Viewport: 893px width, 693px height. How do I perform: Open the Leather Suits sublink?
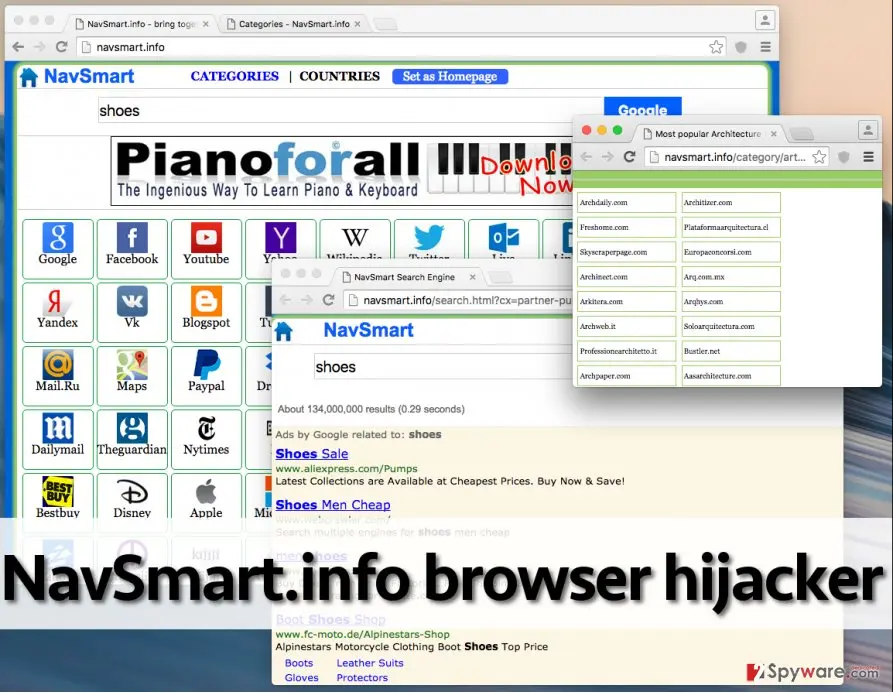click(x=370, y=663)
